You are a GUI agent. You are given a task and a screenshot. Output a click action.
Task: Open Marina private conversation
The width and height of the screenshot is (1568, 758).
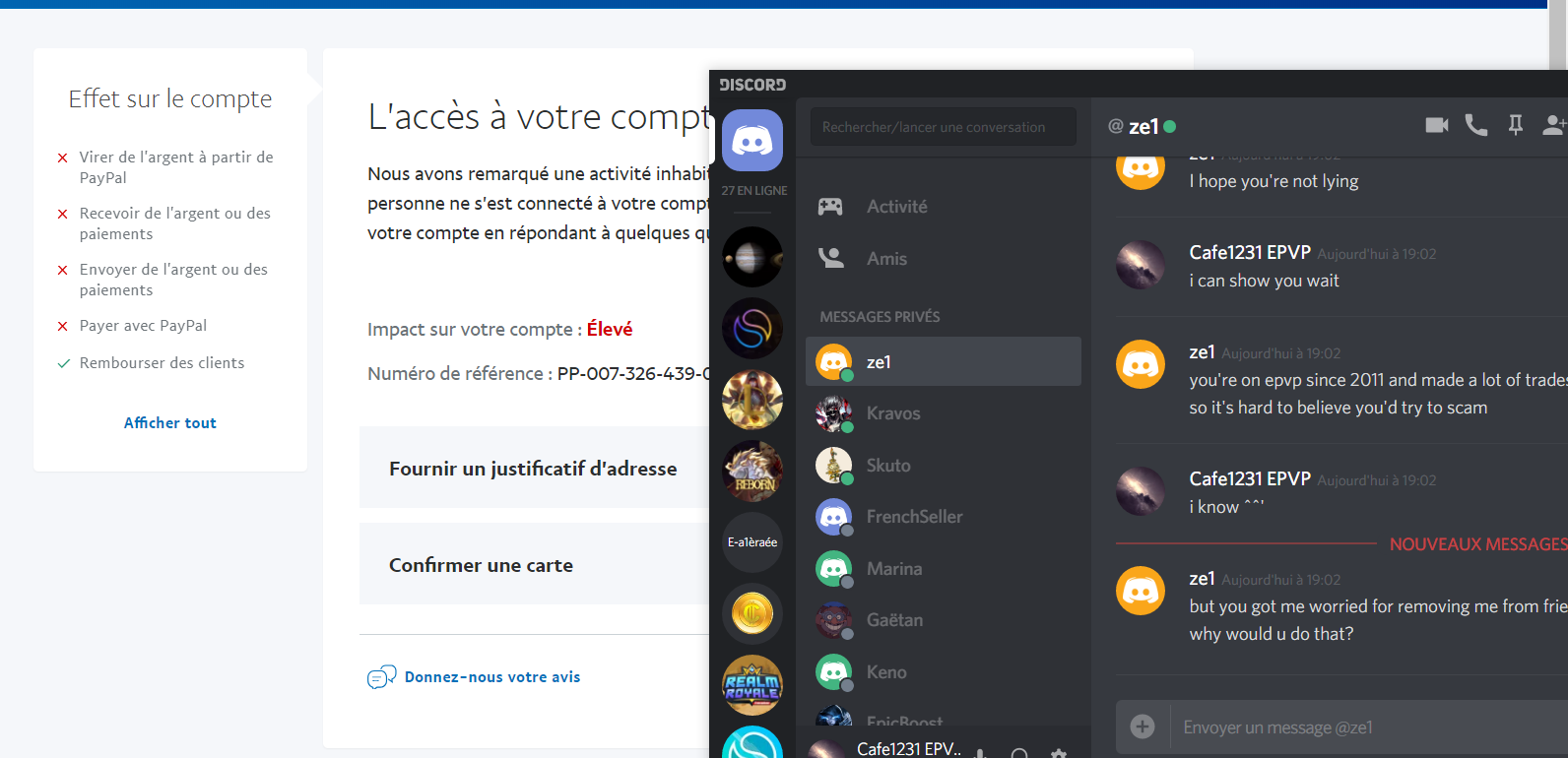[944, 568]
